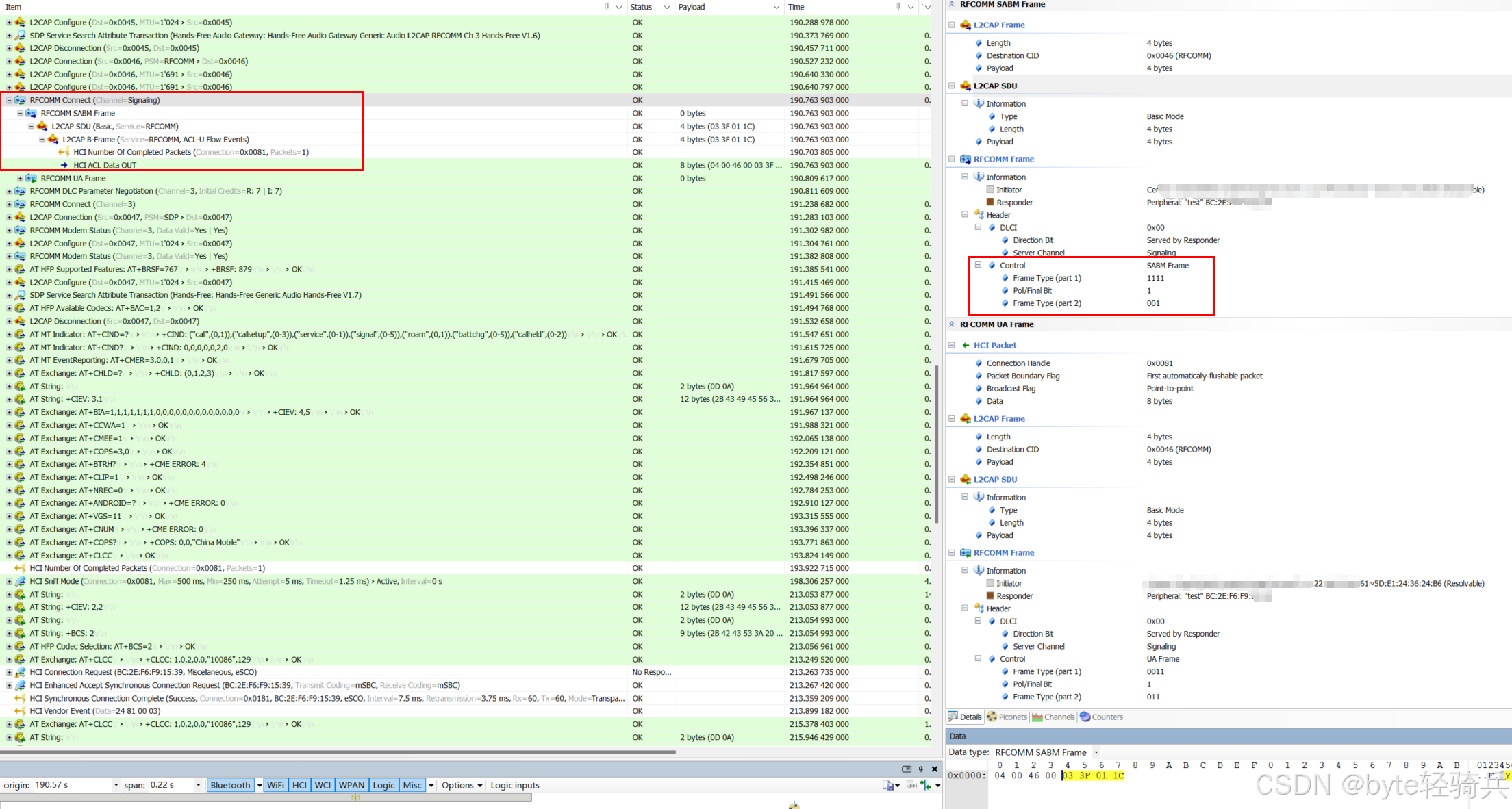The image size is (1512, 809).
Task: Click the pin icon on timeline panel
Action: point(921,769)
